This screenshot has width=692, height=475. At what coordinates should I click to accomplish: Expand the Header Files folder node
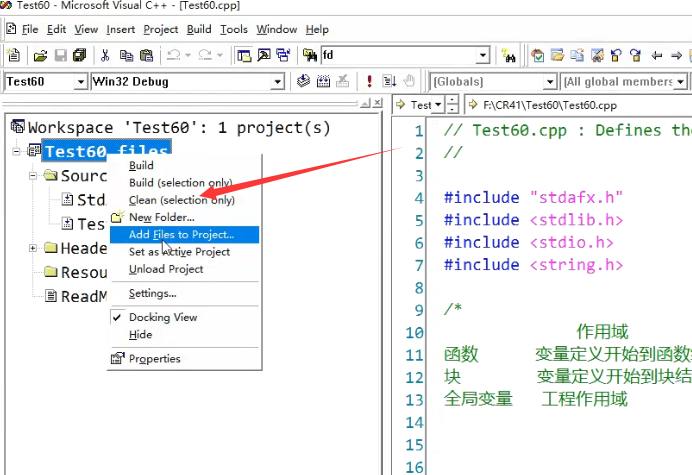click(33, 248)
